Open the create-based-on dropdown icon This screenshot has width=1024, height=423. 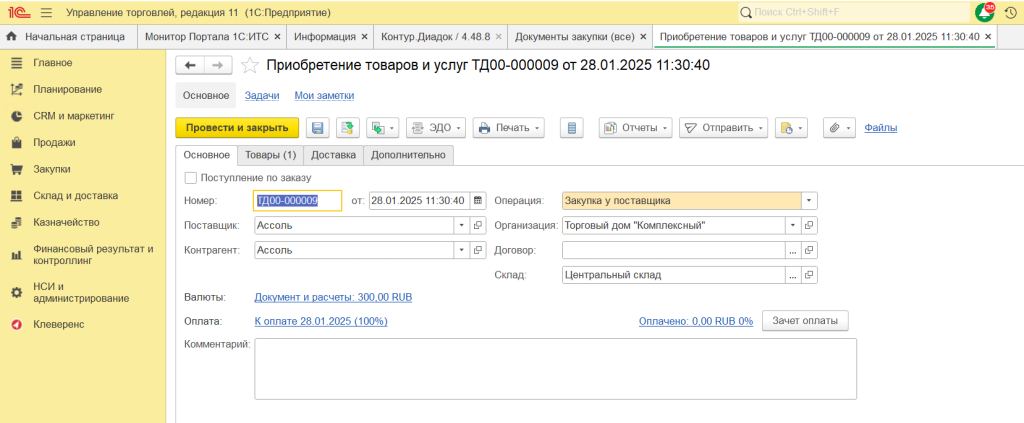[x=383, y=128]
